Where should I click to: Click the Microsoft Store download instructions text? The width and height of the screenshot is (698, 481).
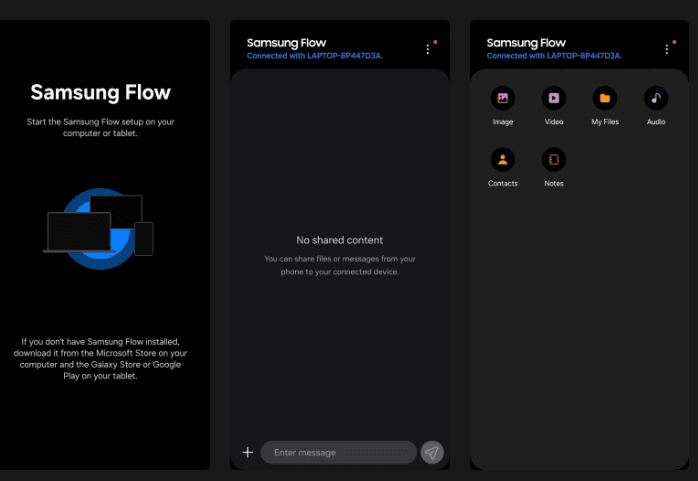[x=100, y=359]
